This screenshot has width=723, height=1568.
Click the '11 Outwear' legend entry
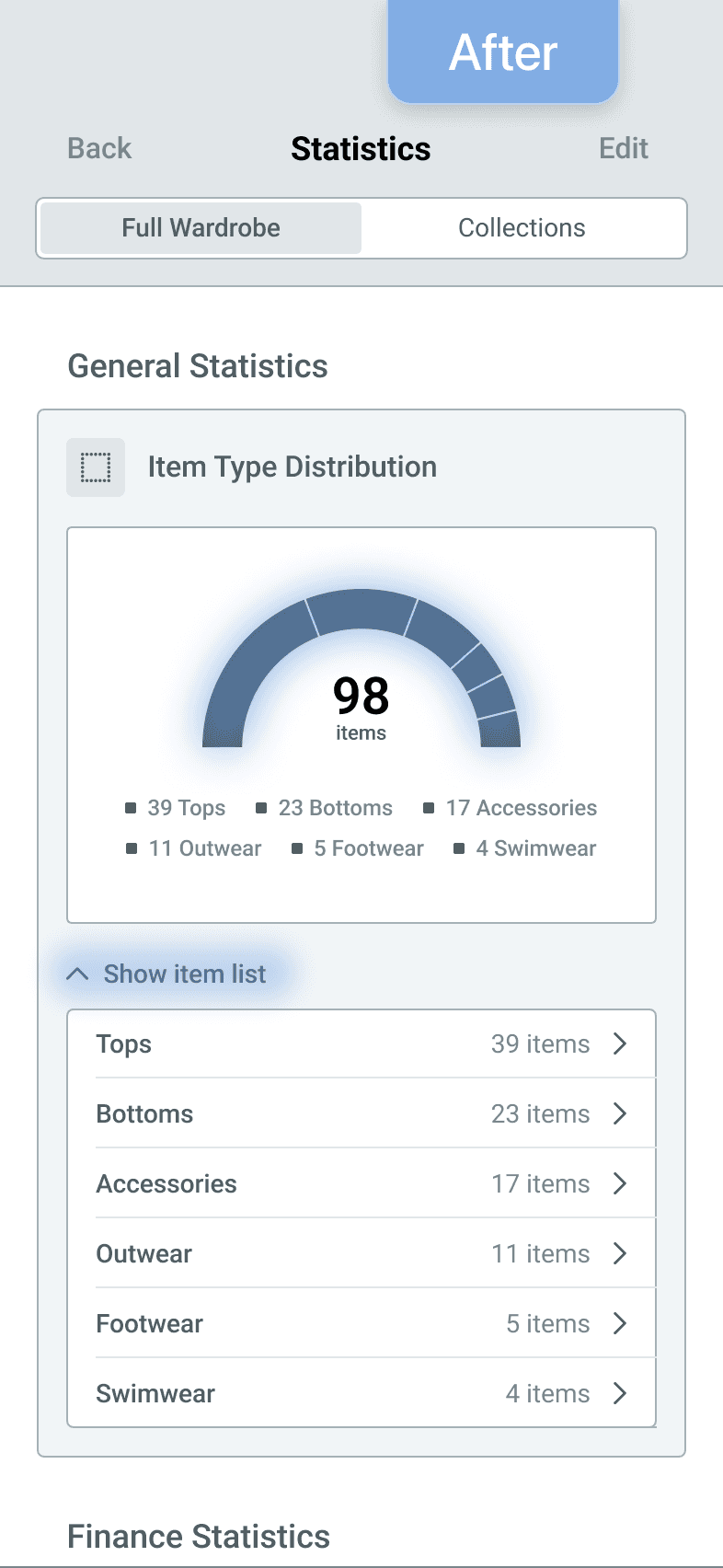[x=194, y=848]
